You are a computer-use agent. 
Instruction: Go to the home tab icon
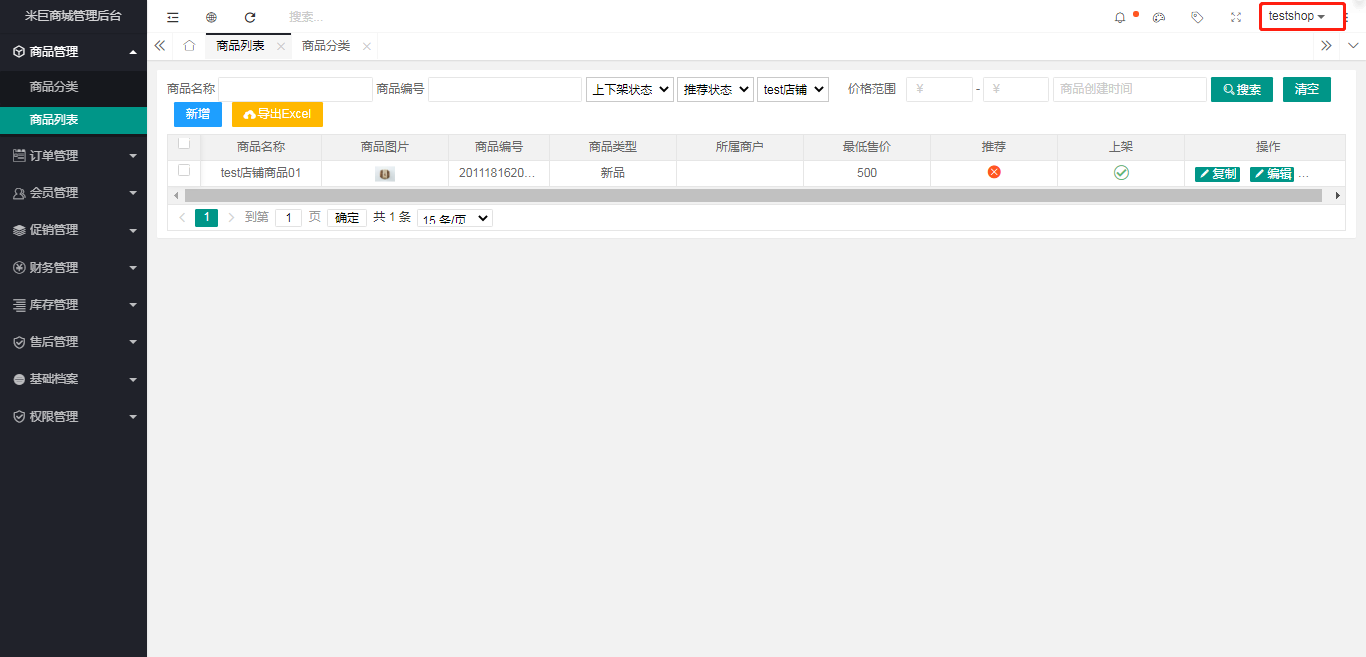coord(189,46)
